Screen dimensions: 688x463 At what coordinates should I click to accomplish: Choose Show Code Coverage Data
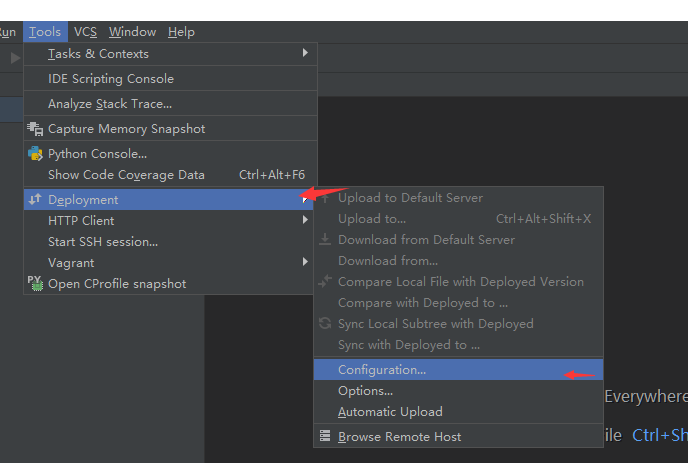pyautogui.click(x=170, y=175)
